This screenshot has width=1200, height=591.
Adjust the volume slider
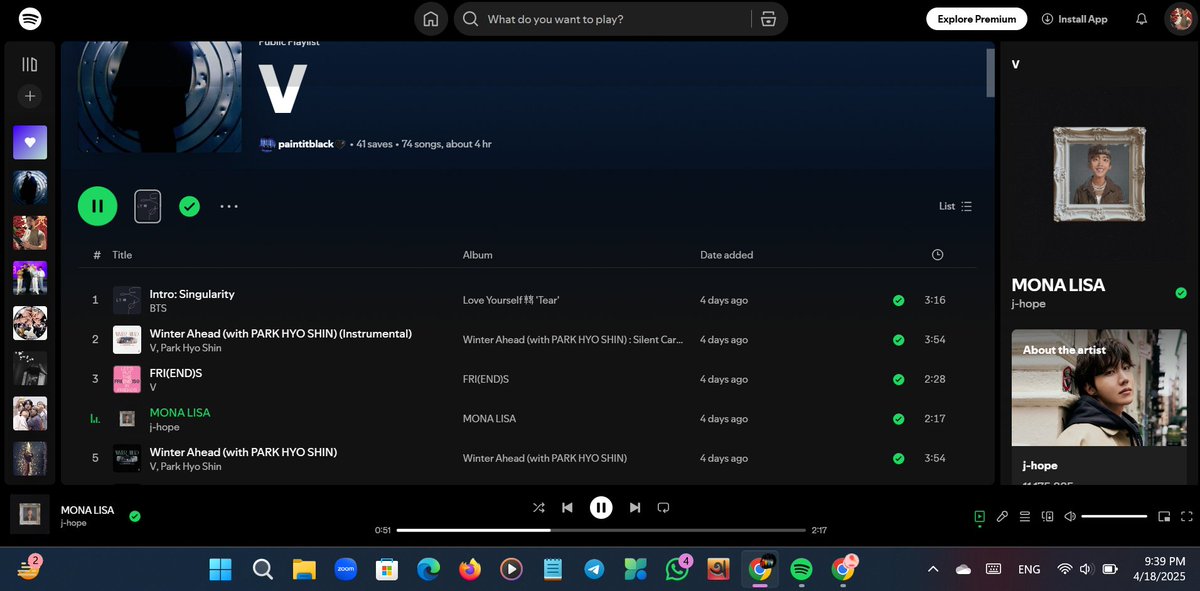pos(1114,516)
